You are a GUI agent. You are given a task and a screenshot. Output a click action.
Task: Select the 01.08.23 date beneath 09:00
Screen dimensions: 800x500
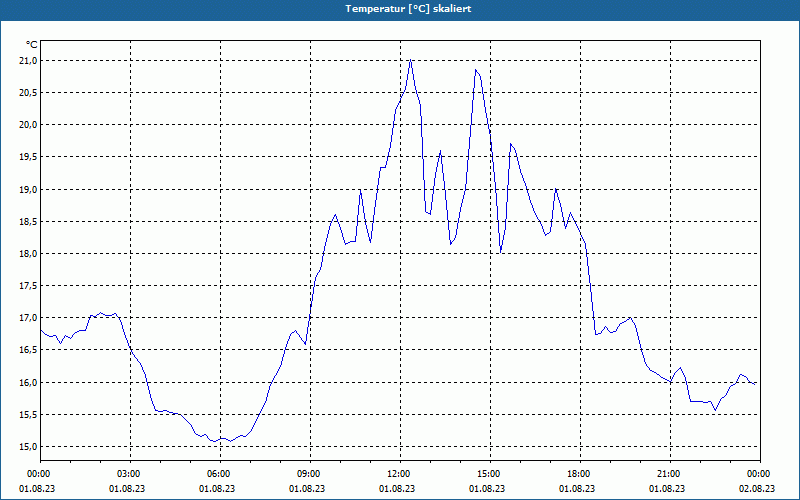[307, 488]
